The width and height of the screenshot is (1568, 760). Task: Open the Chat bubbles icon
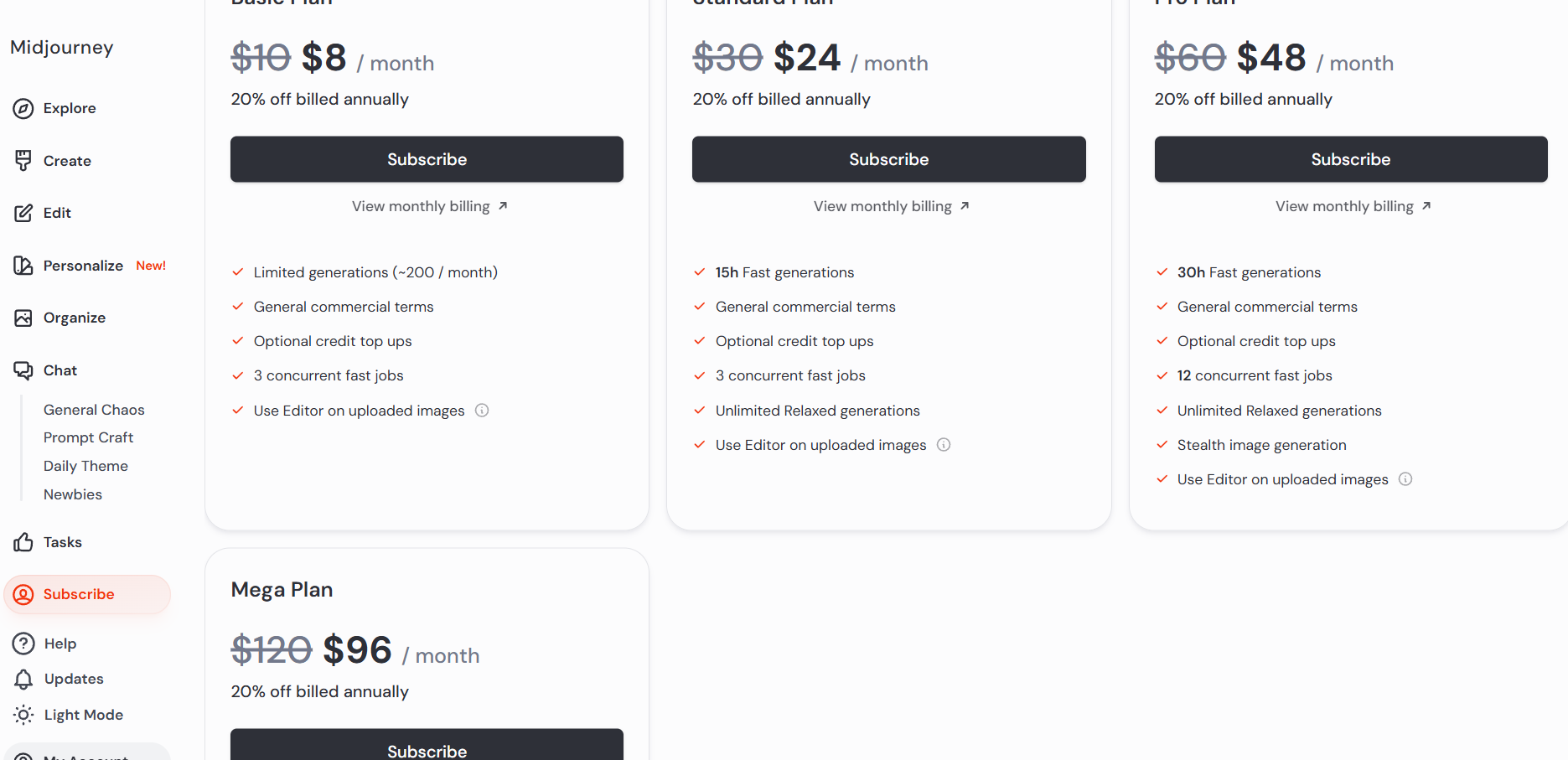click(x=23, y=370)
